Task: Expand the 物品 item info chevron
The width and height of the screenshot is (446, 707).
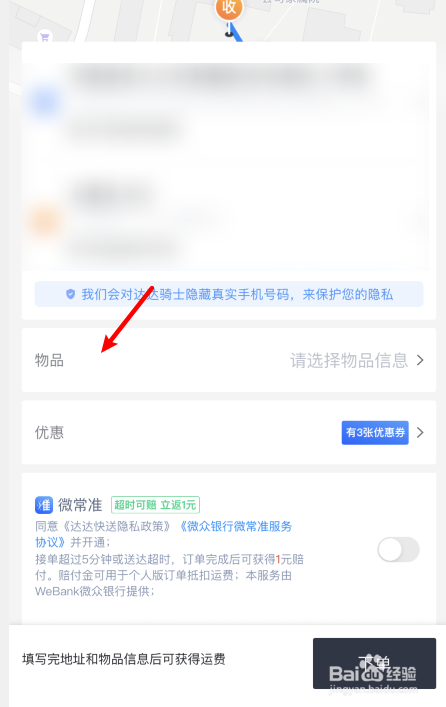Action: tap(420, 360)
